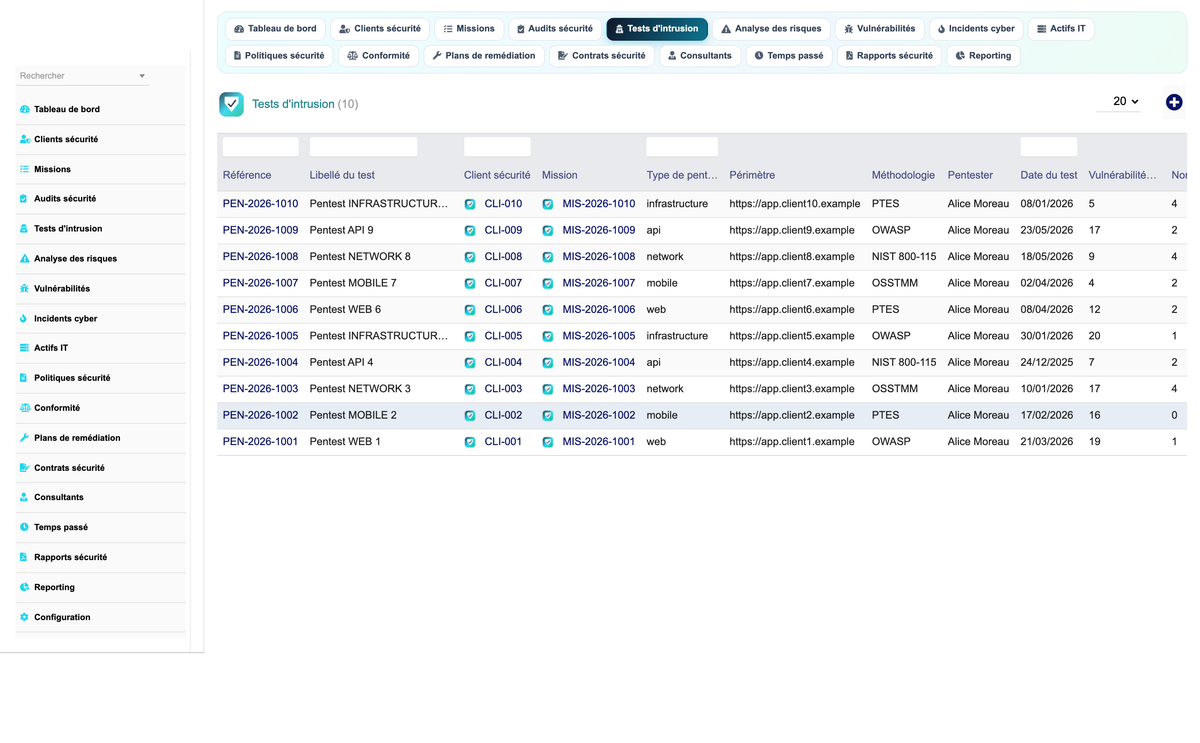1200x743 pixels.
Task: Click the Temps passé clock icon in sidebar
Action: click(x=24, y=527)
